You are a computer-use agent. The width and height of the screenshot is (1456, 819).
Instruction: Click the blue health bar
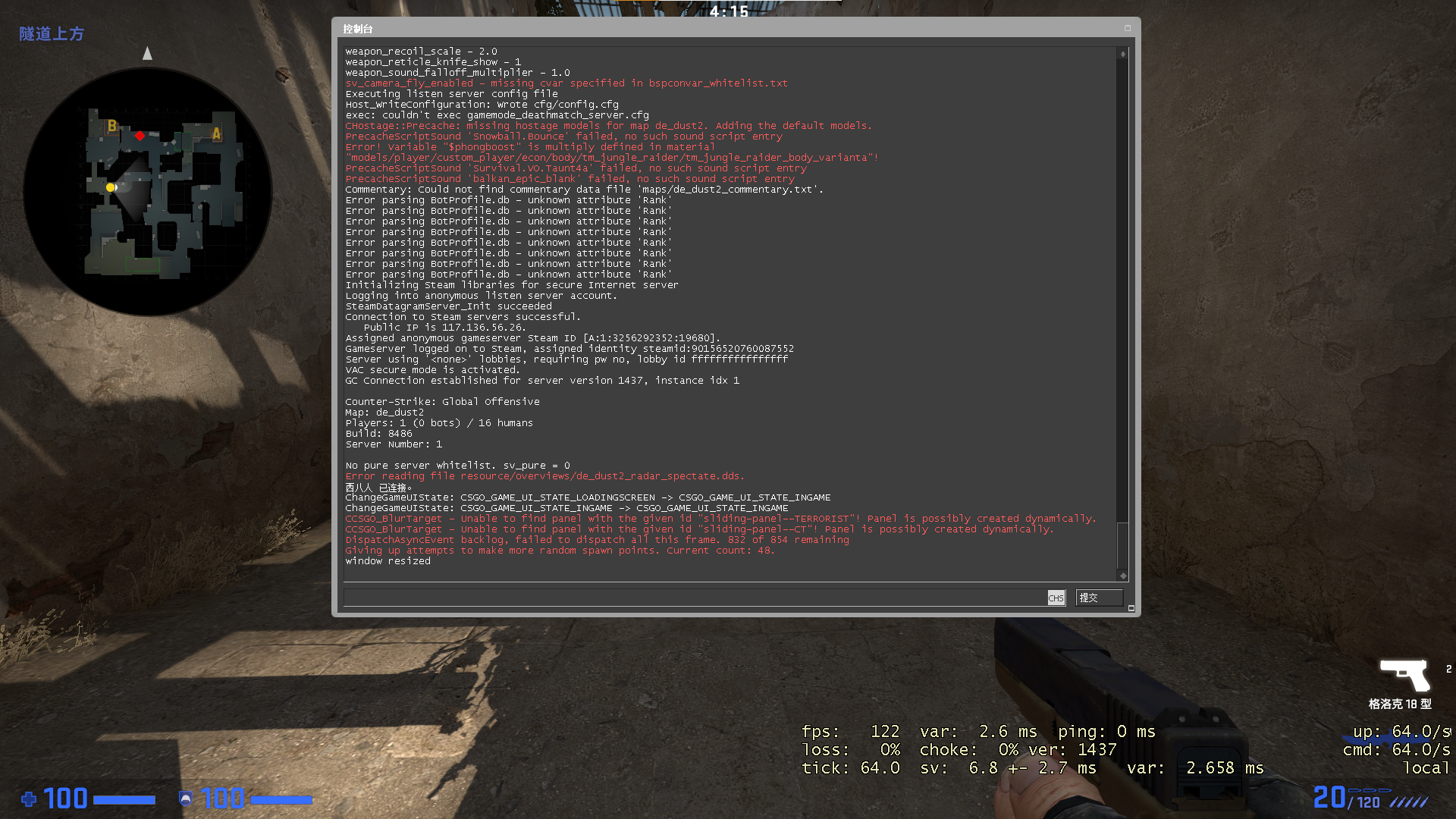click(x=124, y=799)
